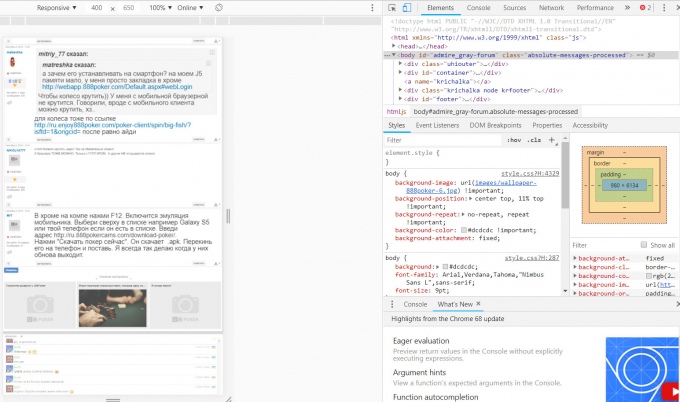680x402 pixels.
Task: Expand the head node in DOM tree
Action: [x=394, y=46]
